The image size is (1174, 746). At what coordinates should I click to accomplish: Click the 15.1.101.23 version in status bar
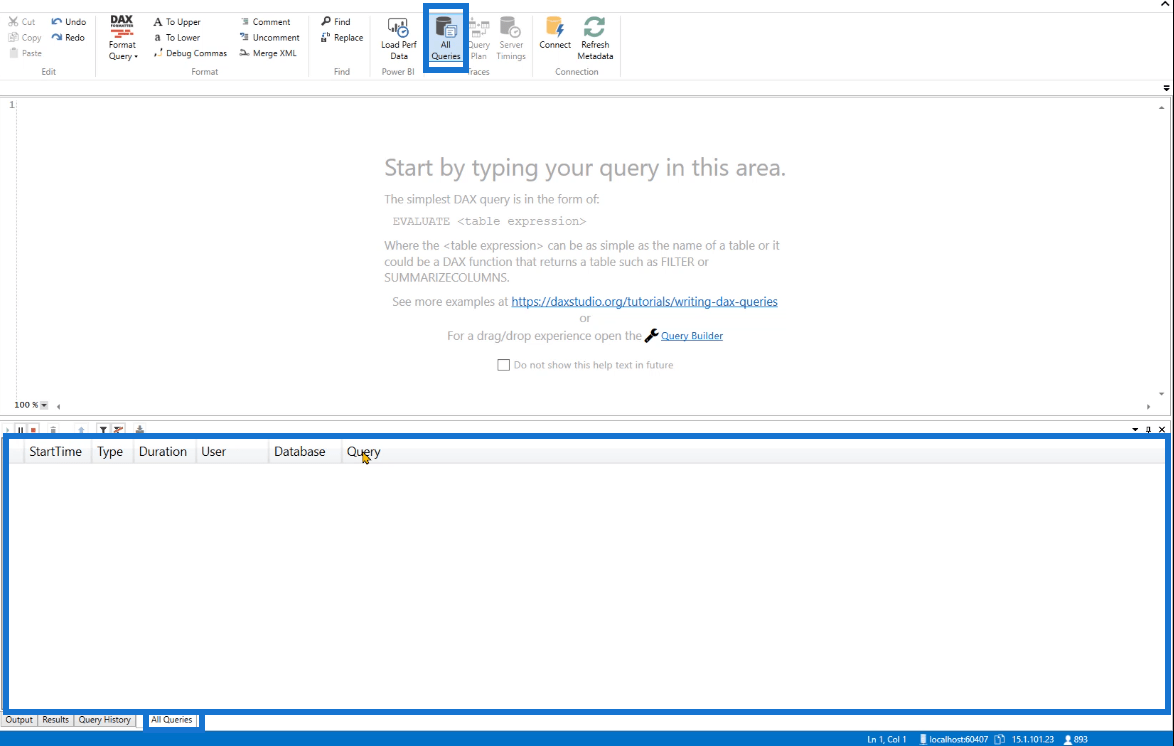click(1032, 739)
